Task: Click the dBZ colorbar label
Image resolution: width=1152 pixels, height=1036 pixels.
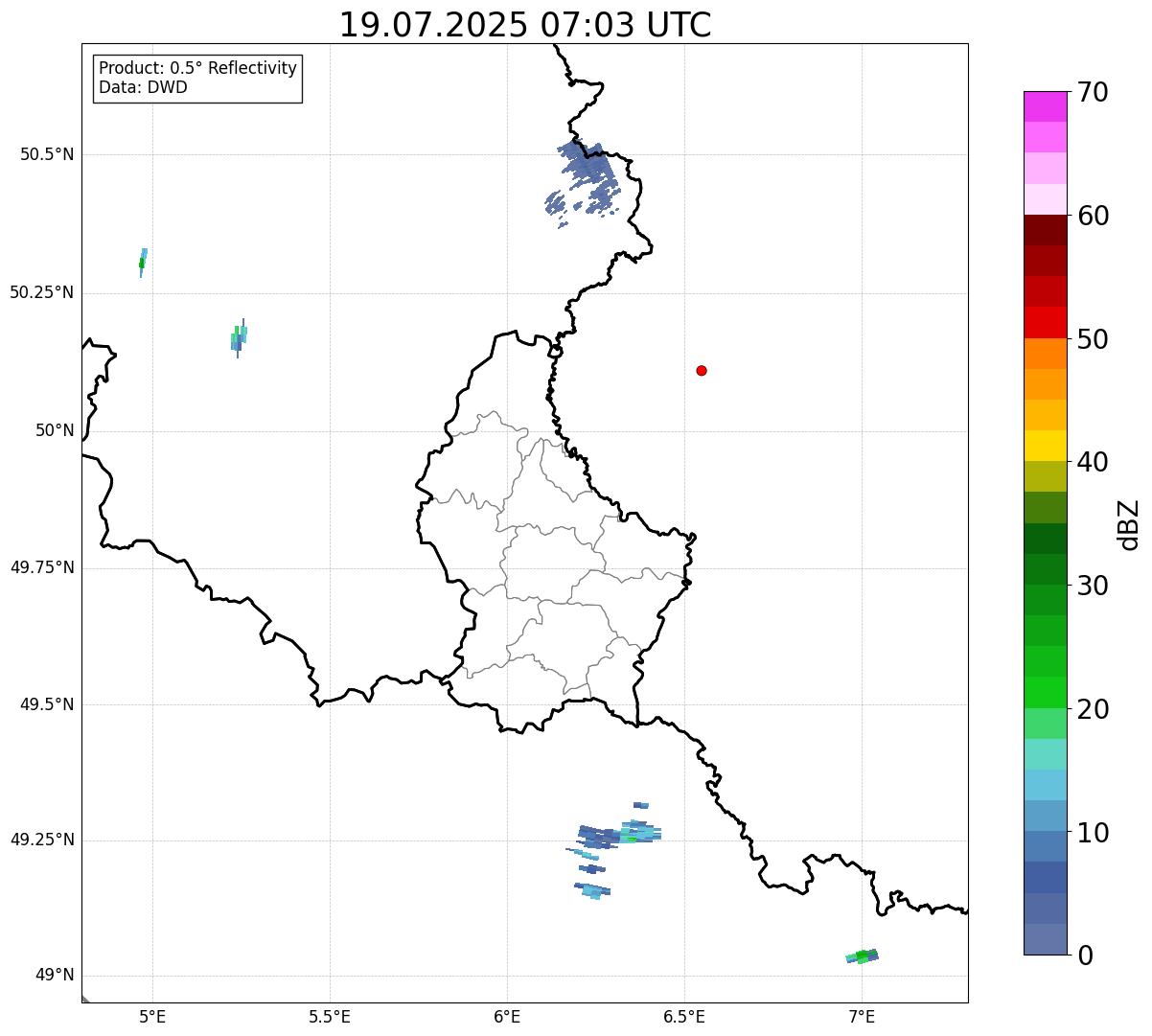Action: pos(1130,523)
